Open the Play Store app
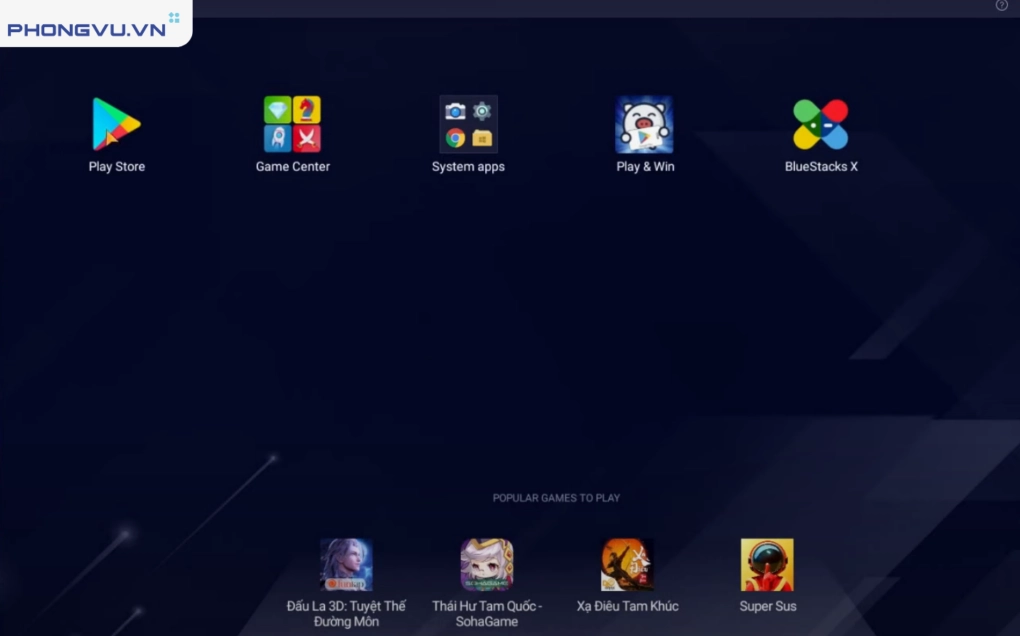This screenshot has height=636, width=1020. coord(116,124)
